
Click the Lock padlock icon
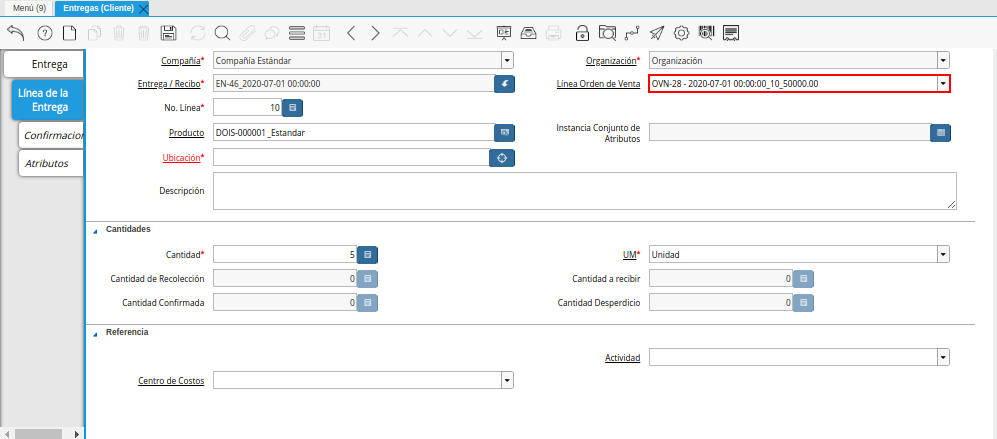pyautogui.click(x=582, y=33)
